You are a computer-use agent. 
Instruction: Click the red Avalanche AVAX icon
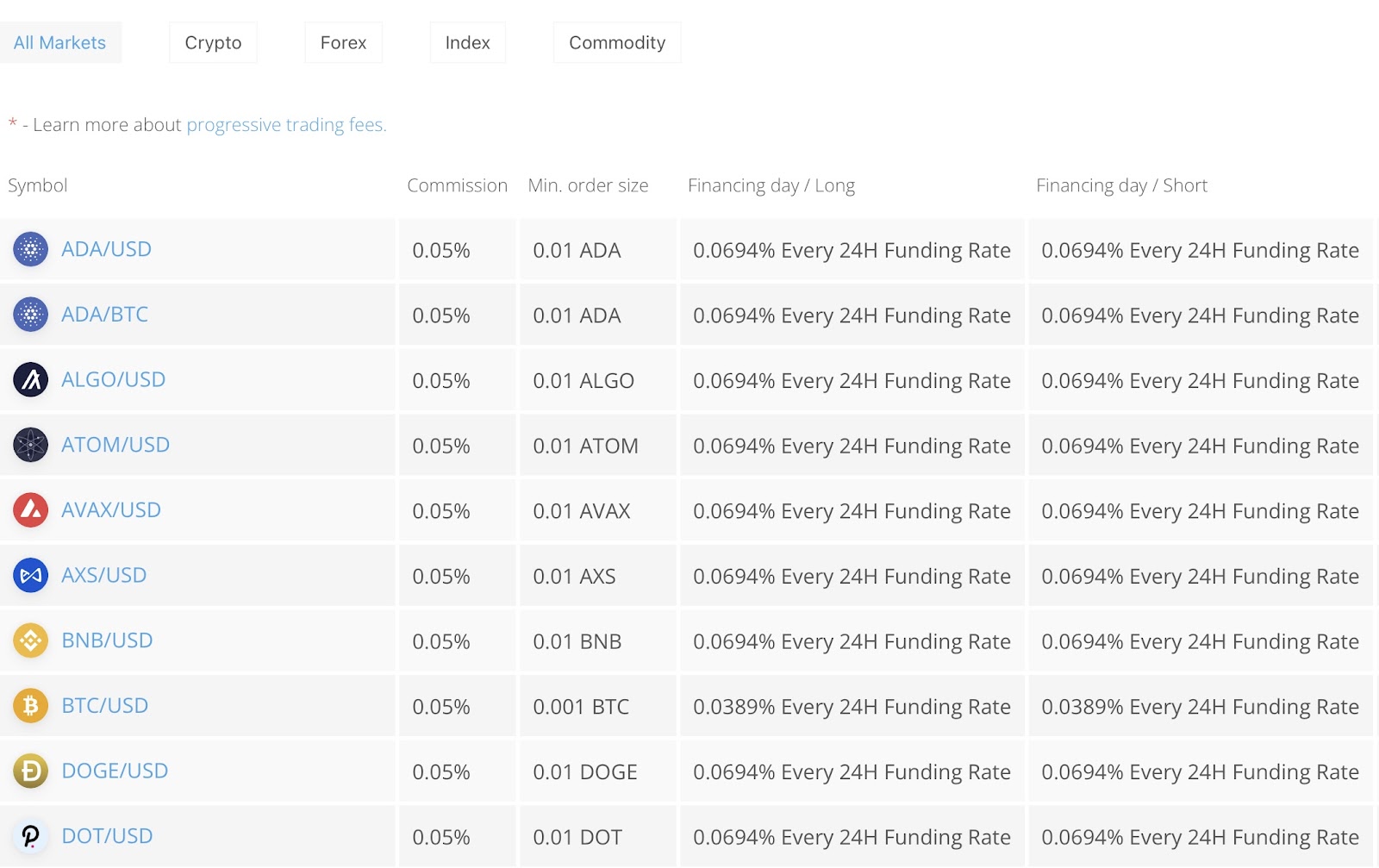point(30,510)
